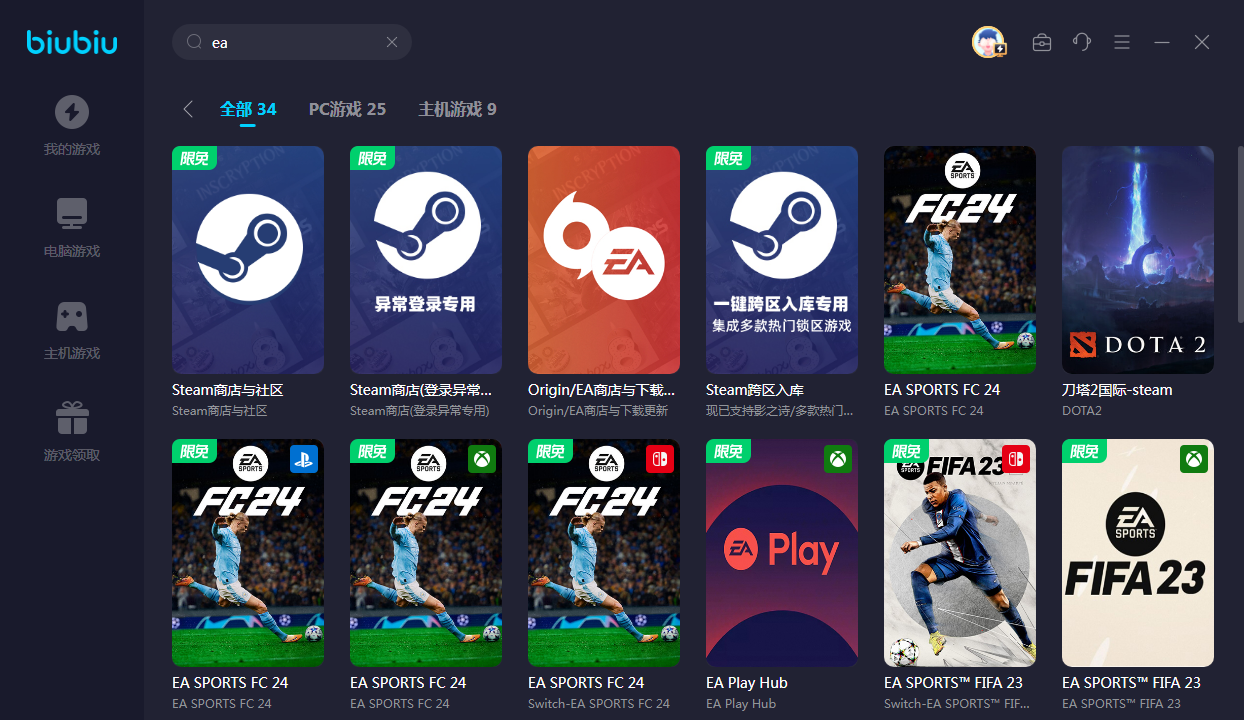Open the DOTA 2 game cover
1244x720 pixels.
click(1138, 260)
